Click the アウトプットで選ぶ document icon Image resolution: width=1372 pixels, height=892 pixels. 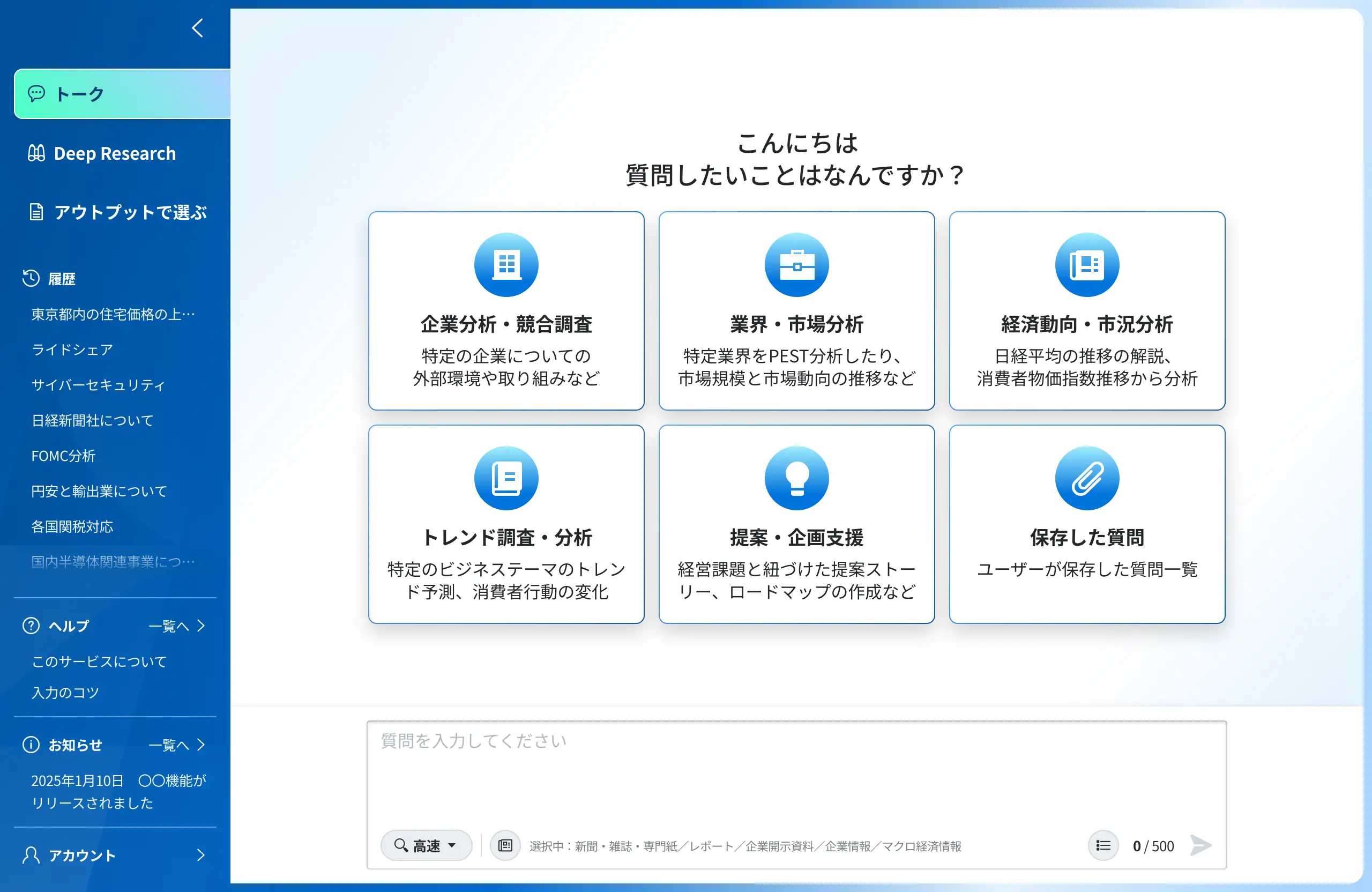click(37, 212)
